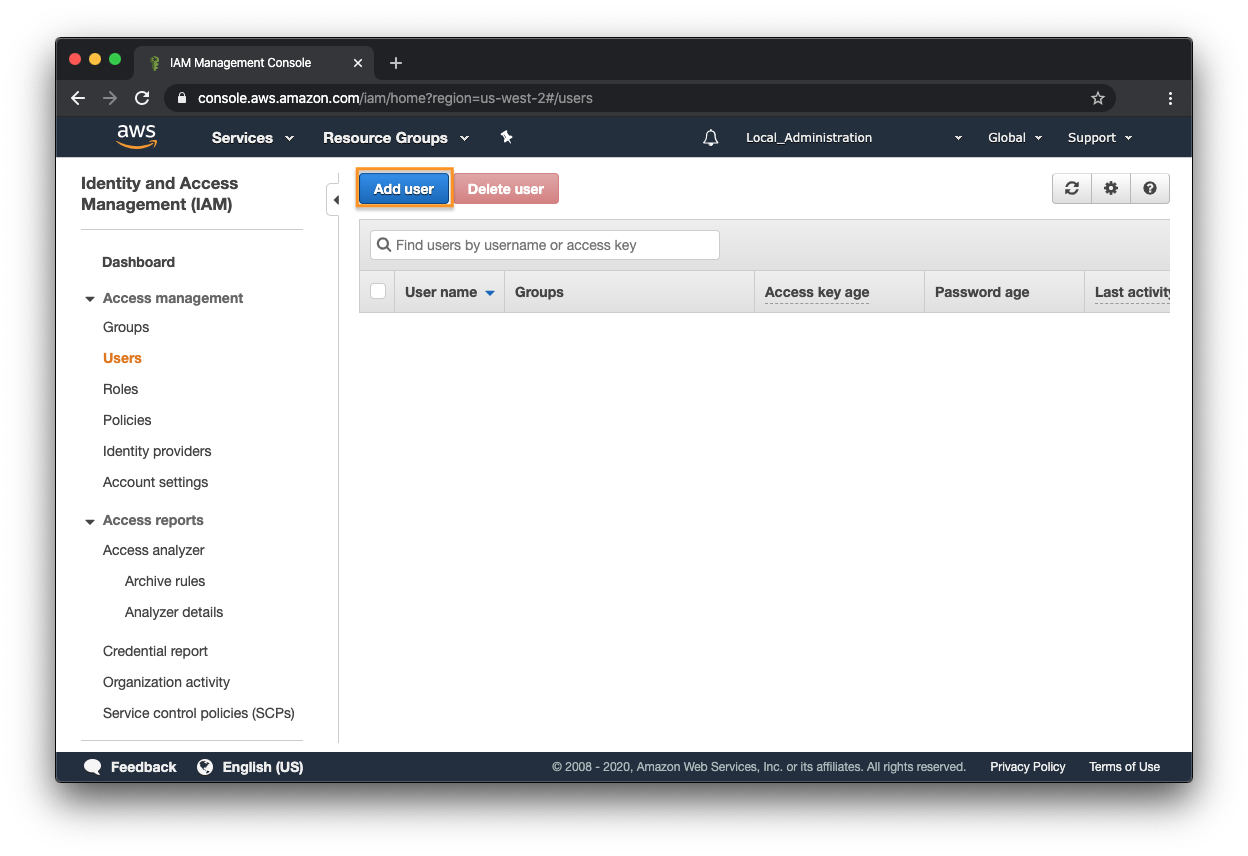The height and width of the screenshot is (856, 1248).
Task: Open the Terms of Use link
Action: click(1124, 767)
